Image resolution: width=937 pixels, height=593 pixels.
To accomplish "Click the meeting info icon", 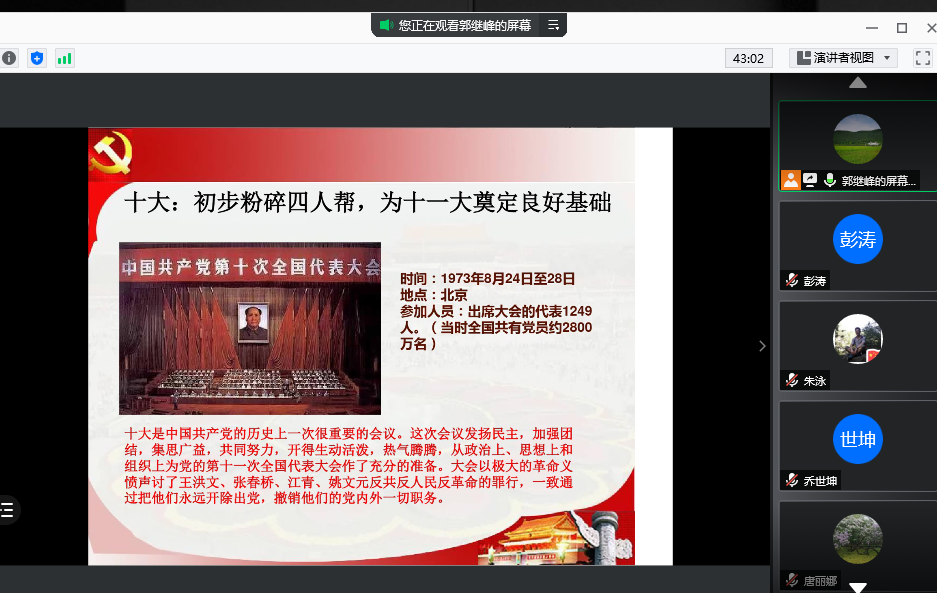I will pyautogui.click(x=9, y=58).
